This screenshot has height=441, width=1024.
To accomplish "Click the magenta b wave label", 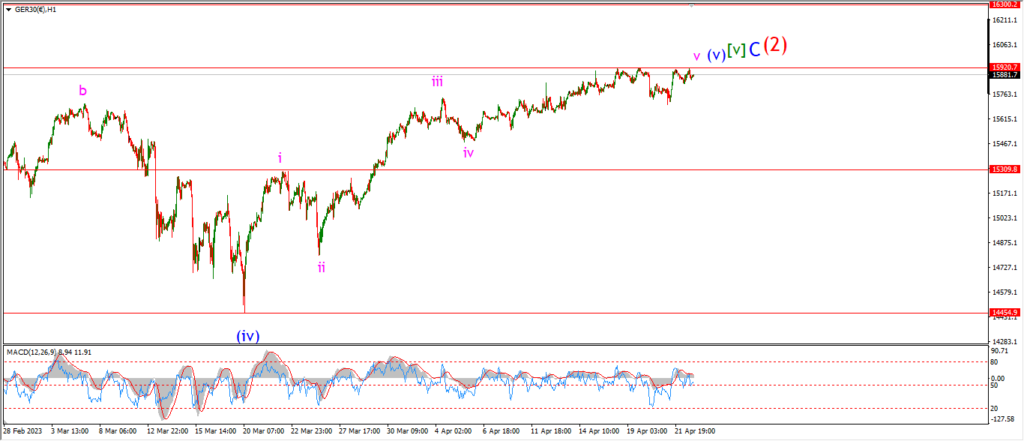I will click(82, 90).
